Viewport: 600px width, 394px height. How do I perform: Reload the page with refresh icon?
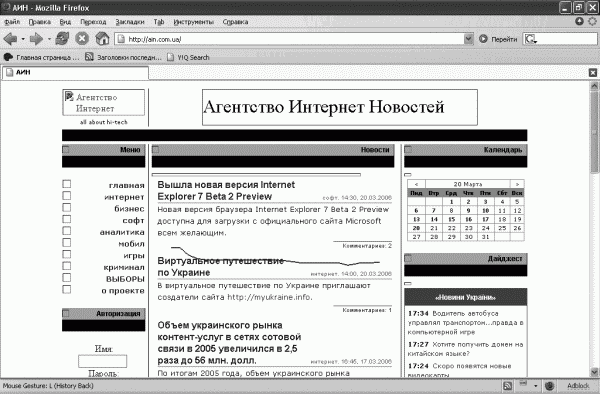[62, 39]
